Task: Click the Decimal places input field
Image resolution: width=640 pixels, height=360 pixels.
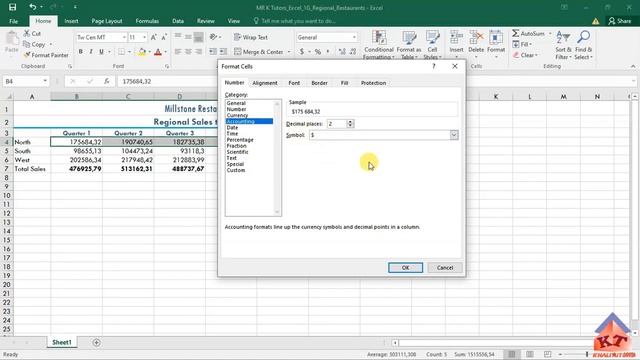Action: coord(337,124)
